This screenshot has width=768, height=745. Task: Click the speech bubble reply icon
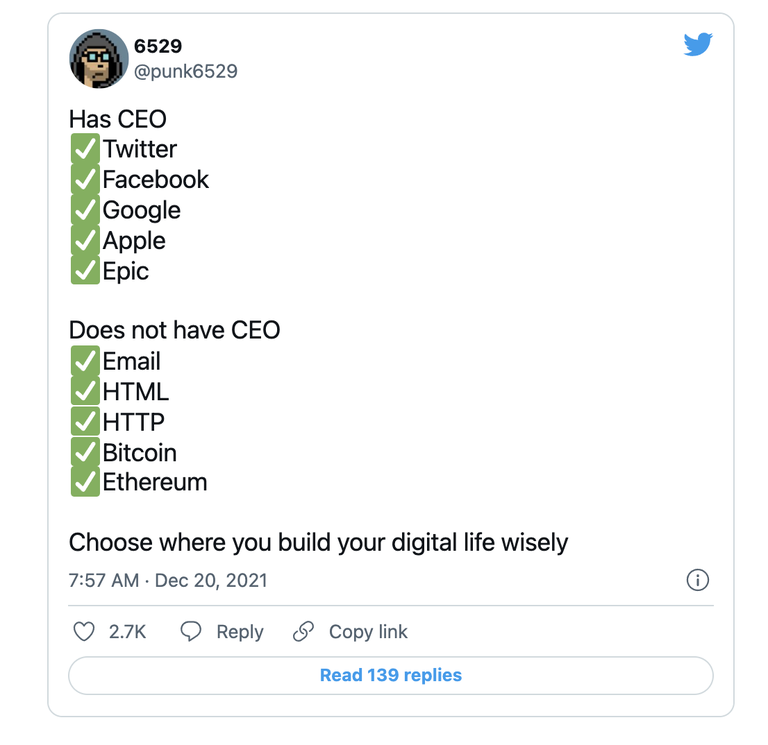(191, 631)
